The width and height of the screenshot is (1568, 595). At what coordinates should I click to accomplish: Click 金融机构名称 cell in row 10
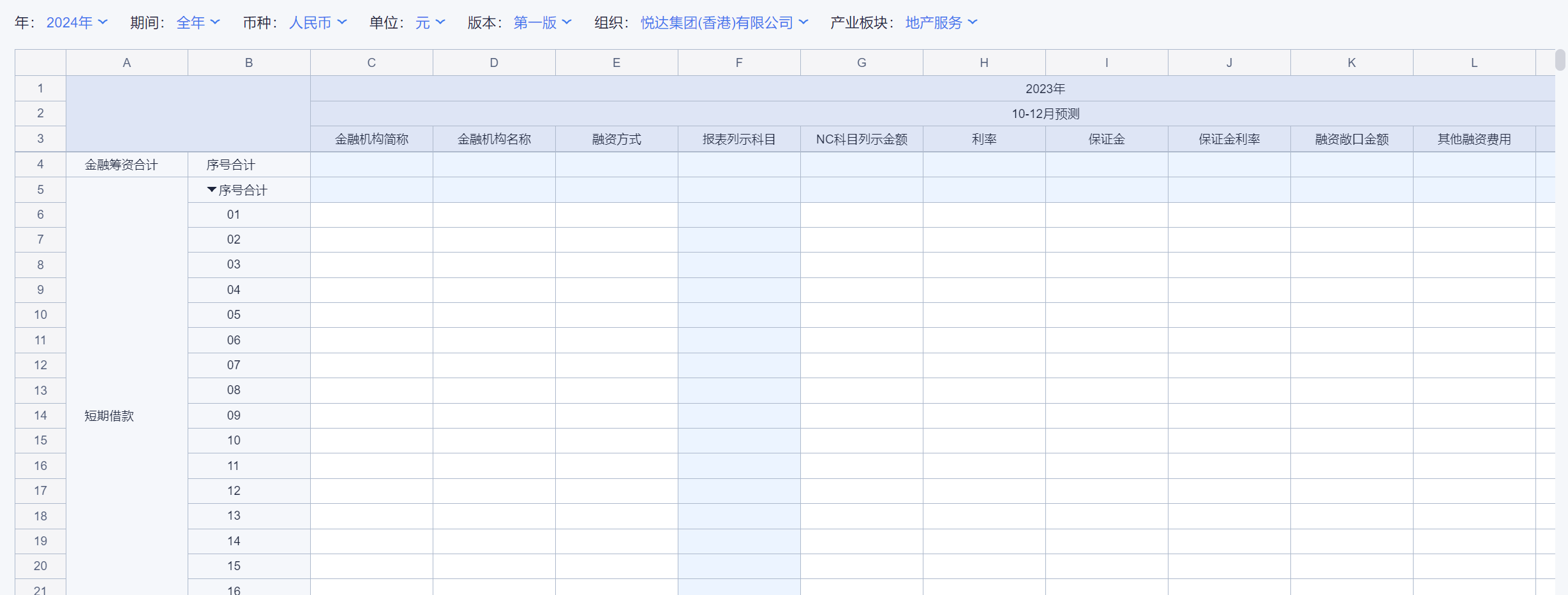tap(494, 441)
